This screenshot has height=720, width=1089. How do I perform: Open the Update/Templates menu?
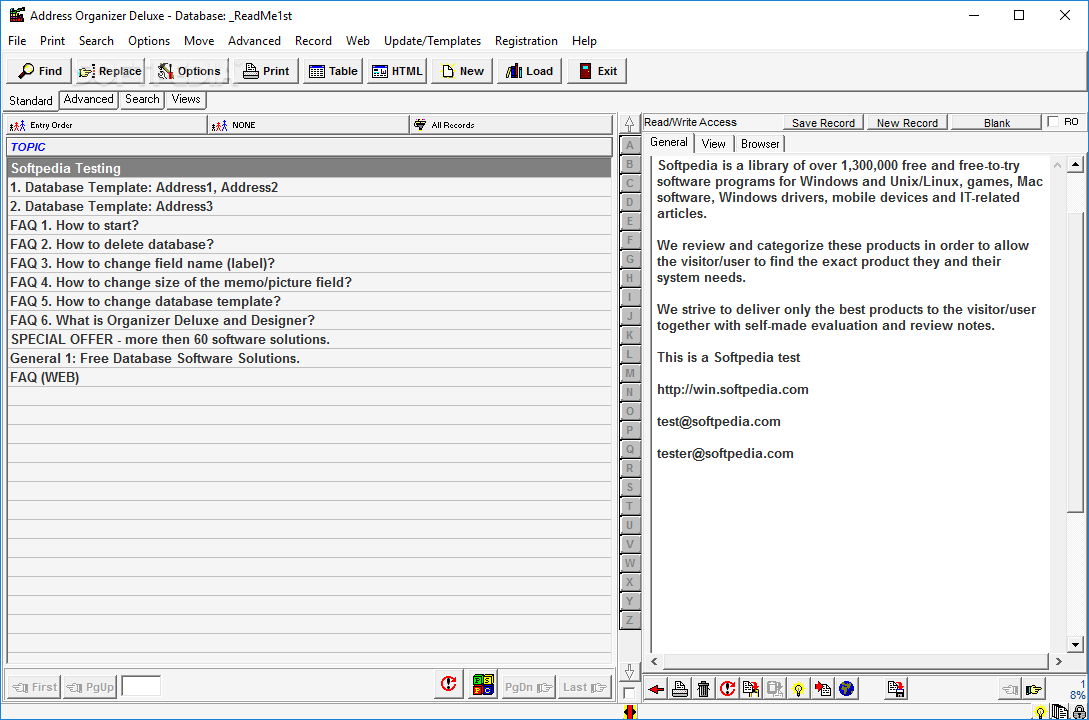pyautogui.click(x=432, y=41)
